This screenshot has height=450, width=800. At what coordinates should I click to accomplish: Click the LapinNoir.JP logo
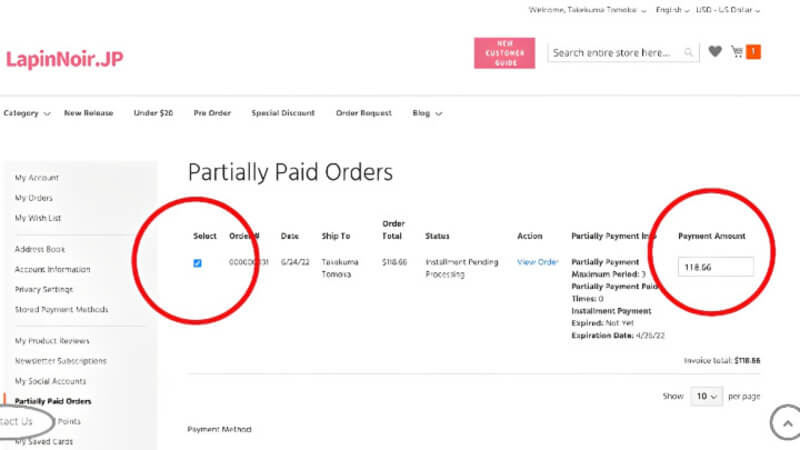pyautogui.click(x=65, y=59)
